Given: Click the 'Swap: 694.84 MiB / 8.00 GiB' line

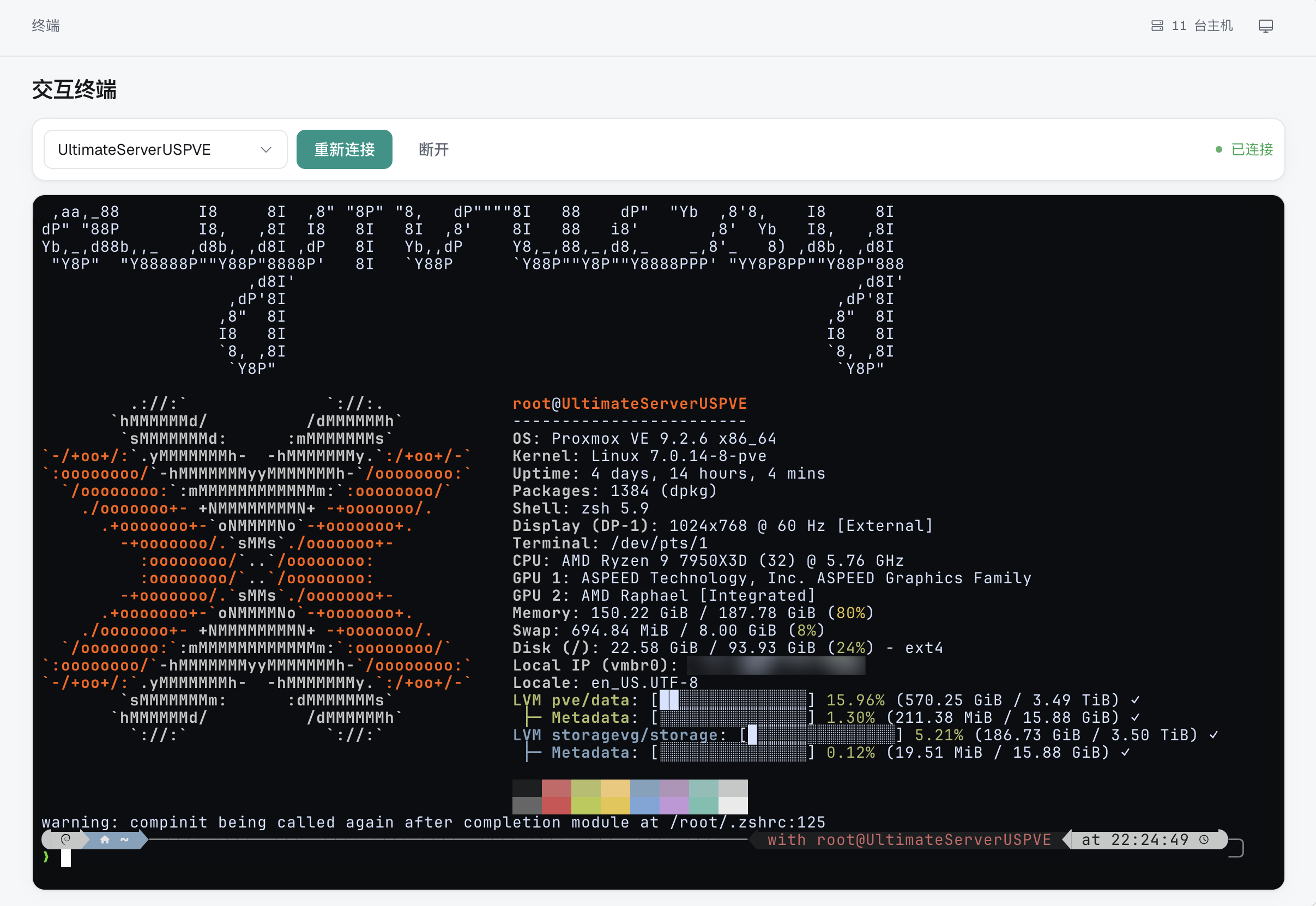Looking at the screenshot, I should click(669, 631).
